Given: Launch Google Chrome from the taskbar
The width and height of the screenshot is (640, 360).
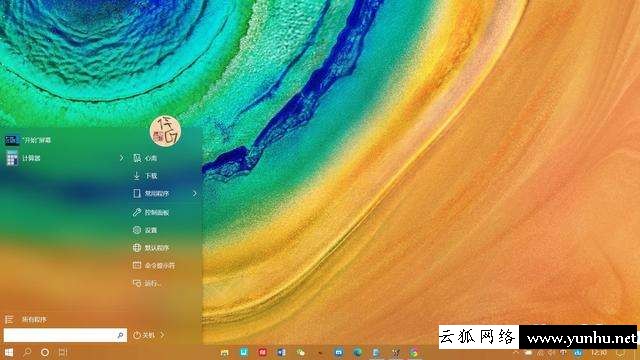Looking at the screenshot, I should pos(414,352).
